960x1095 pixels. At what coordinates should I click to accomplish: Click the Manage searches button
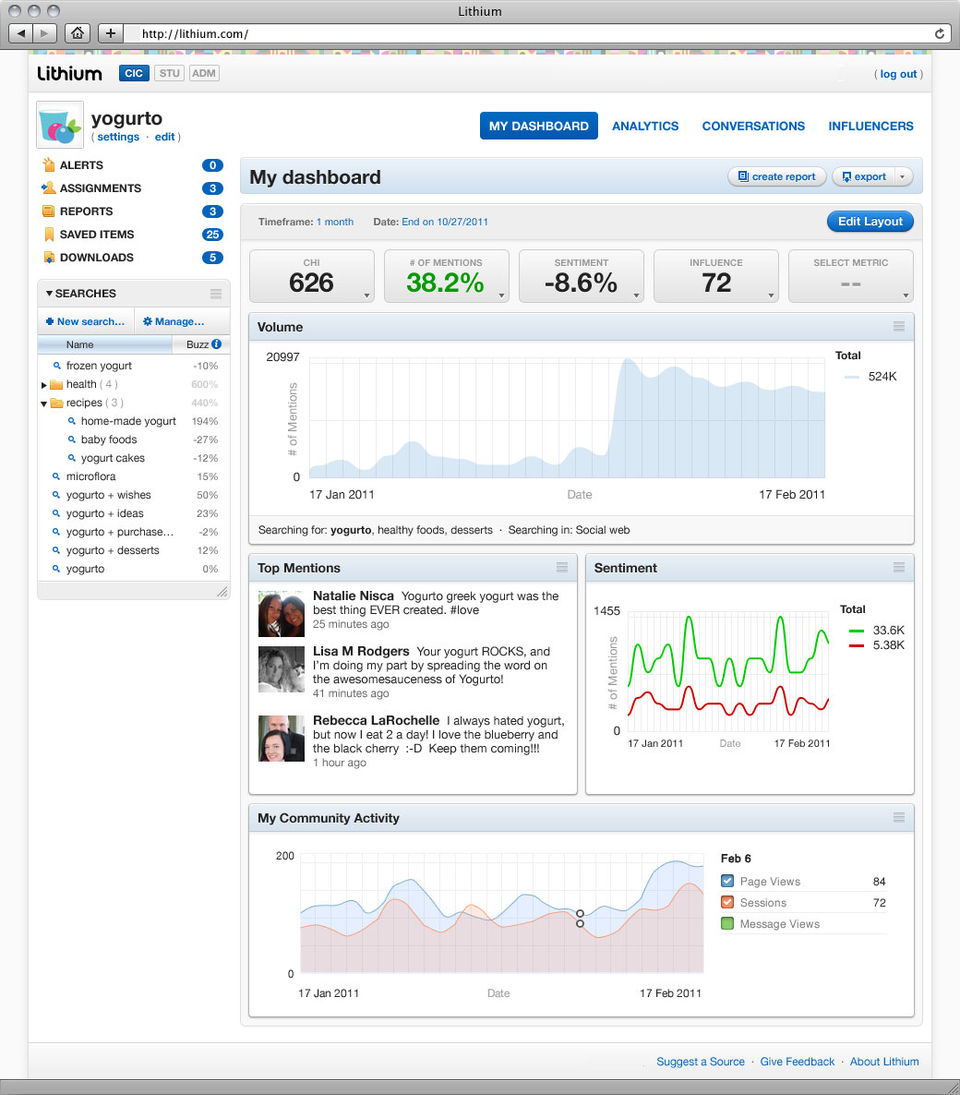tap(173, 321)
